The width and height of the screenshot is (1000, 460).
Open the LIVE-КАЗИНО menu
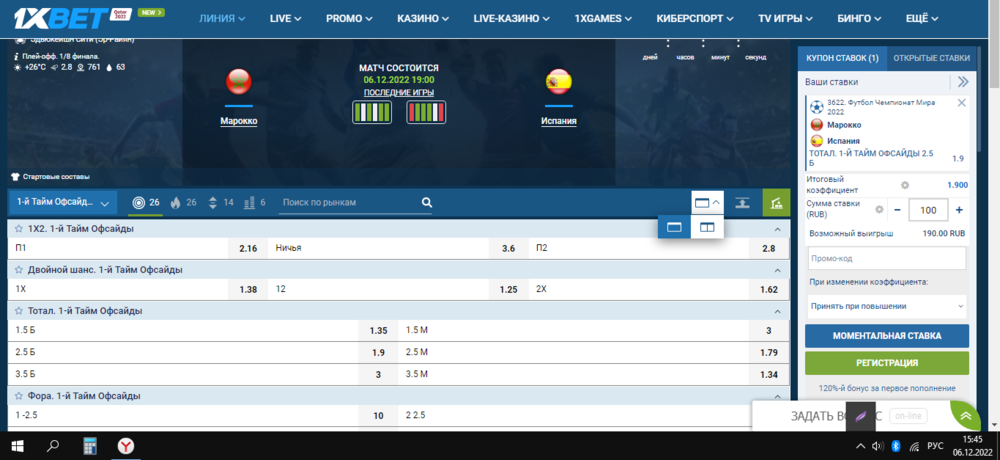point(511,19)
